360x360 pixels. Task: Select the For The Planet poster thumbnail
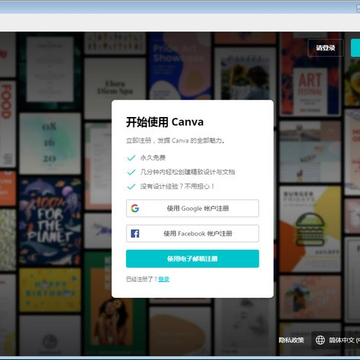click(50, 221)
